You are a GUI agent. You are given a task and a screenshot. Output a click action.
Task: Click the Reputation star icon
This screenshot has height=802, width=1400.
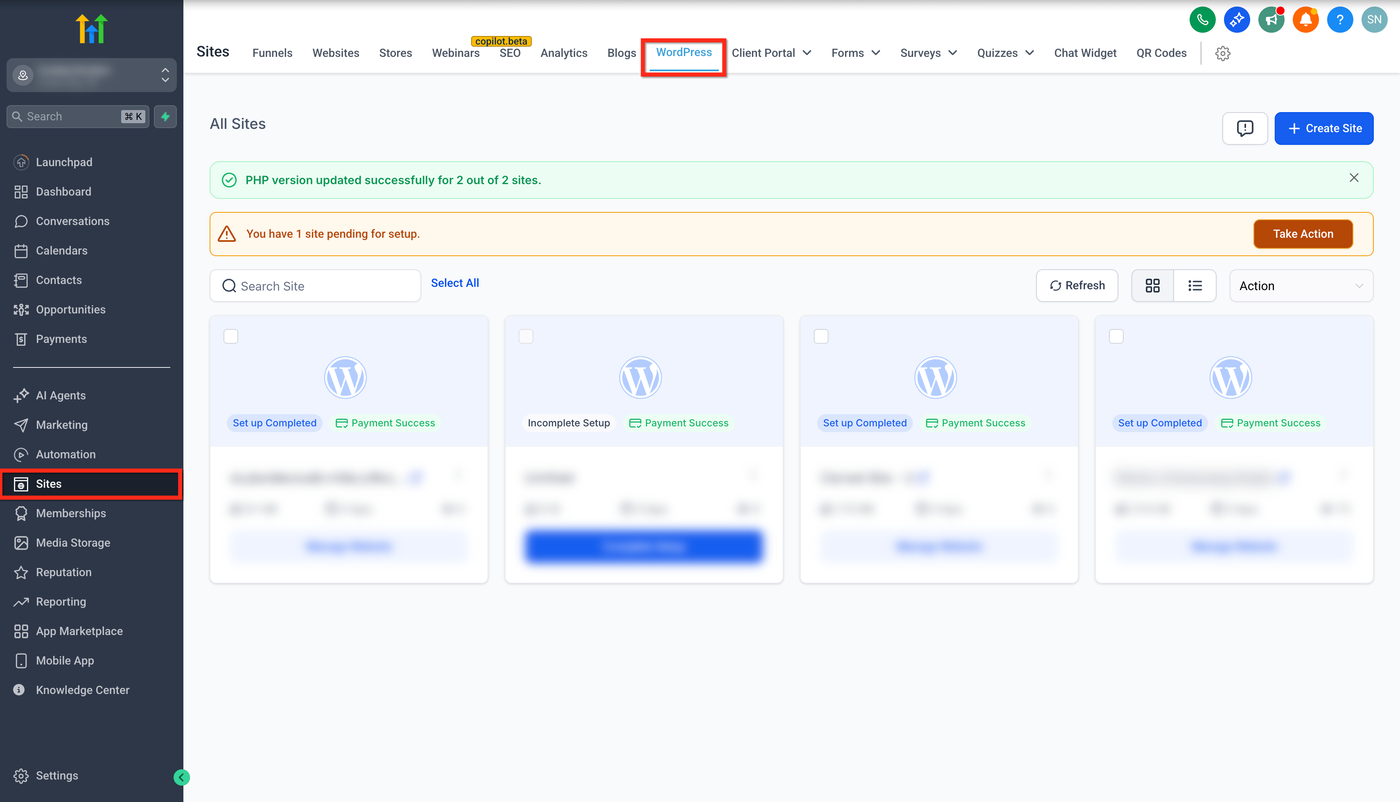pos(21,572)
